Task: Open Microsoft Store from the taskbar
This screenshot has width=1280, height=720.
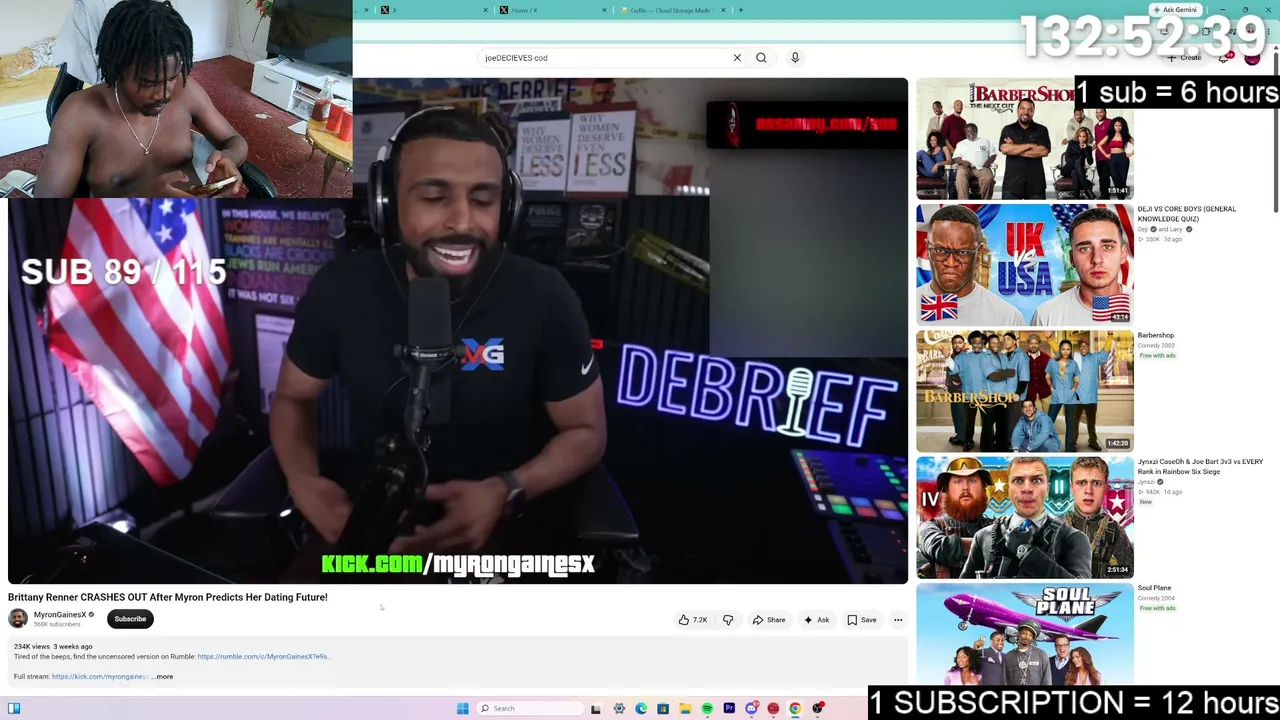Action: pos(663,708)
